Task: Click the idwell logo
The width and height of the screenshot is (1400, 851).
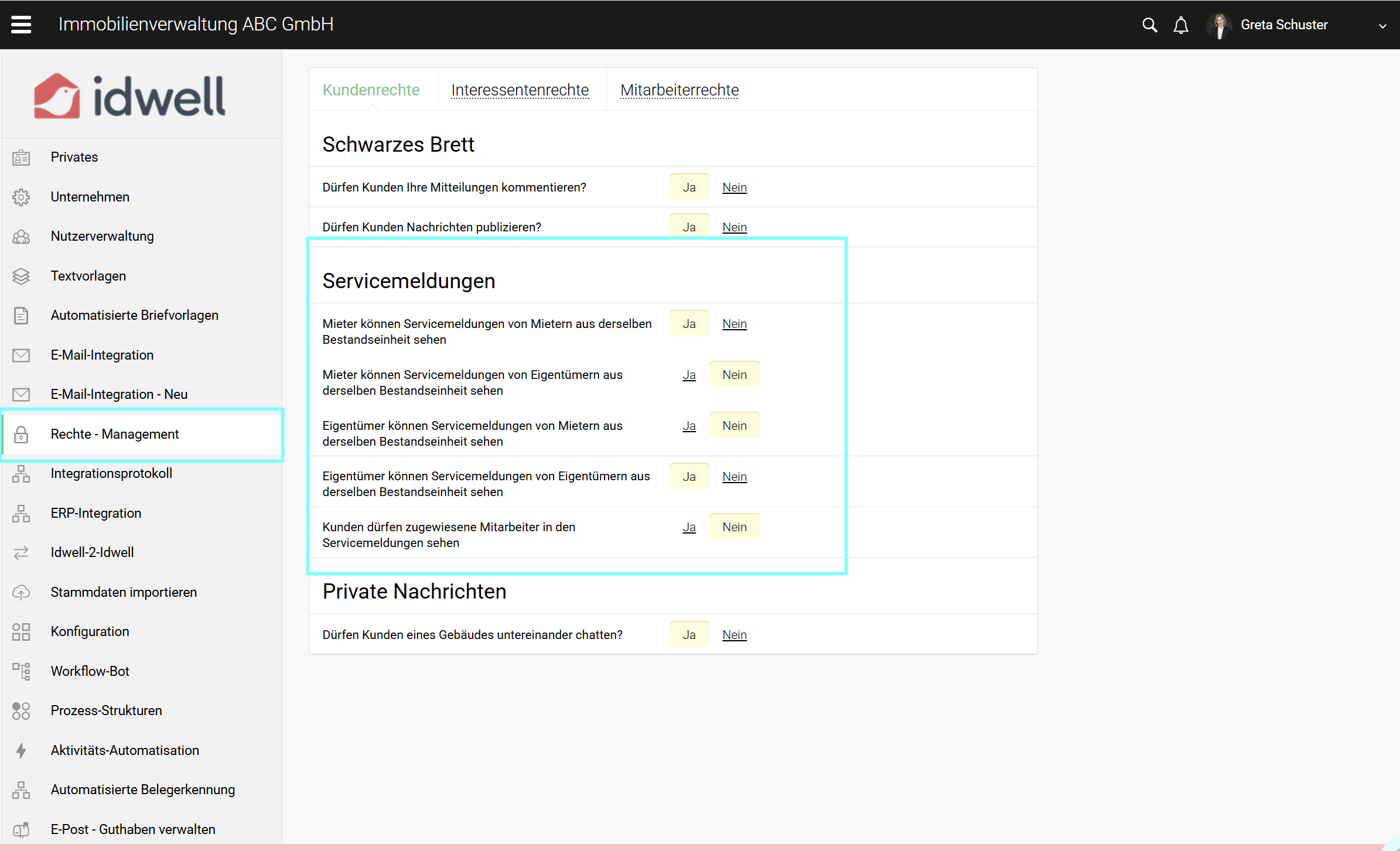Action: tap(130, 95)
